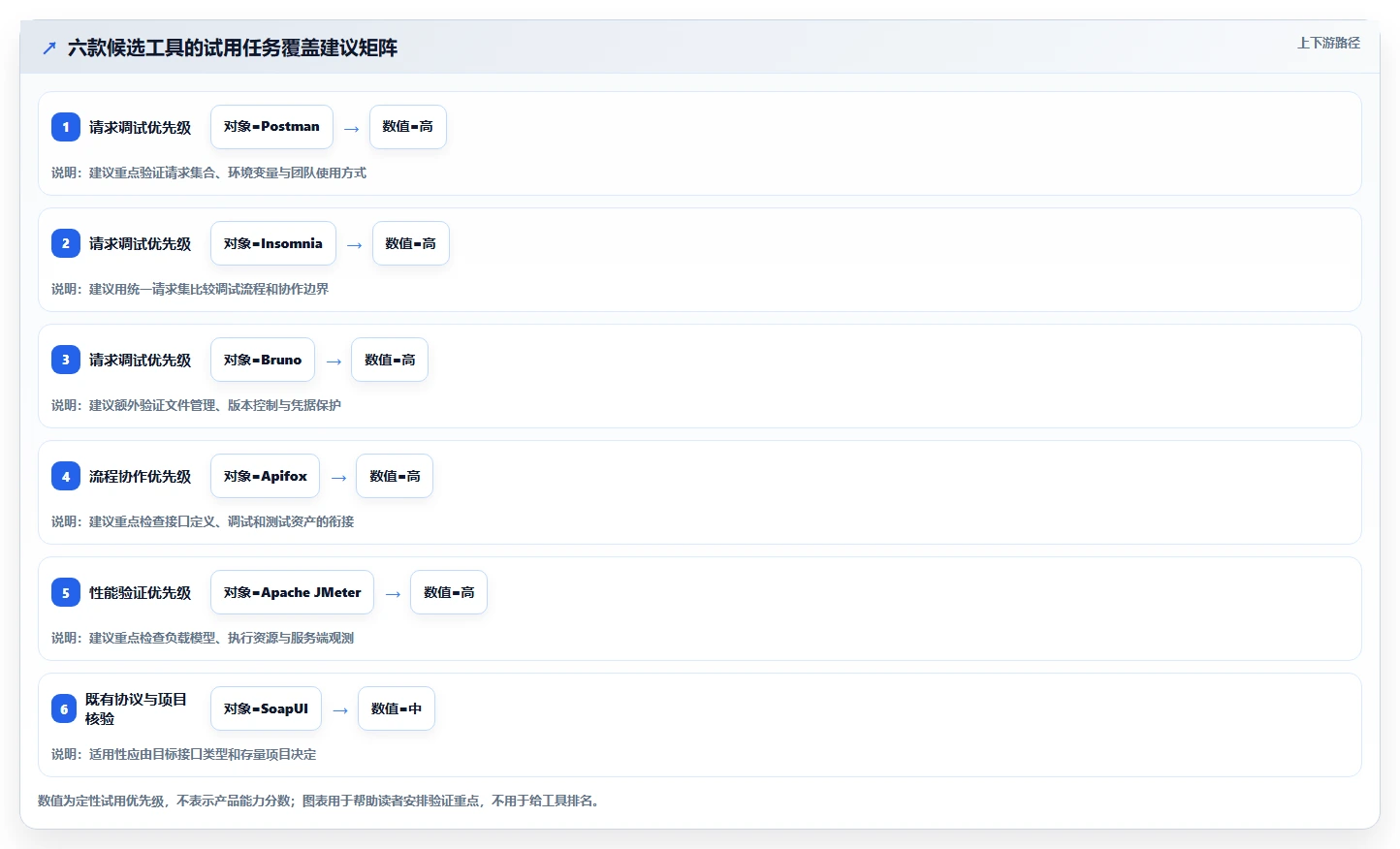Click 数值=高 chip in Bruno row
This screenshot has width=1400, height=849.
(x=390, y=360)
